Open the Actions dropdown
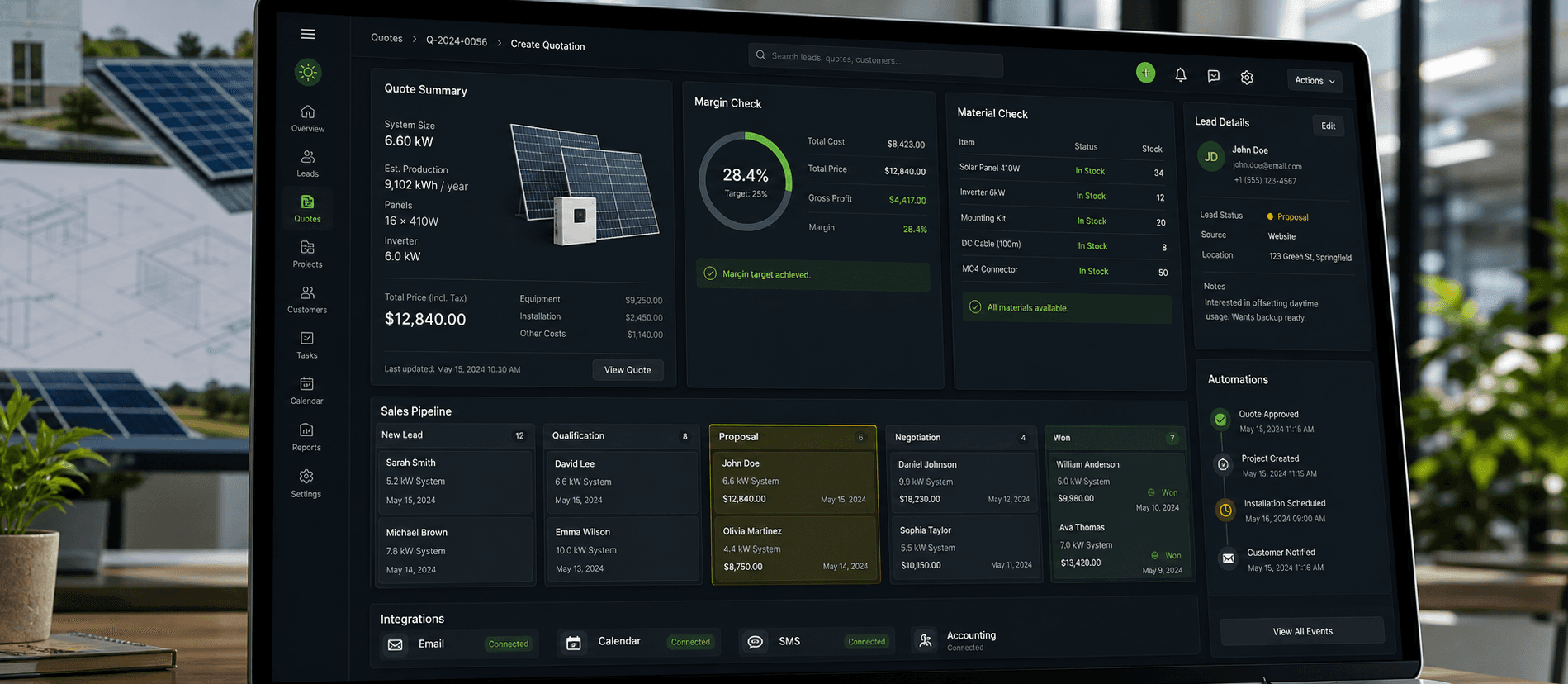 [1315, 80]
